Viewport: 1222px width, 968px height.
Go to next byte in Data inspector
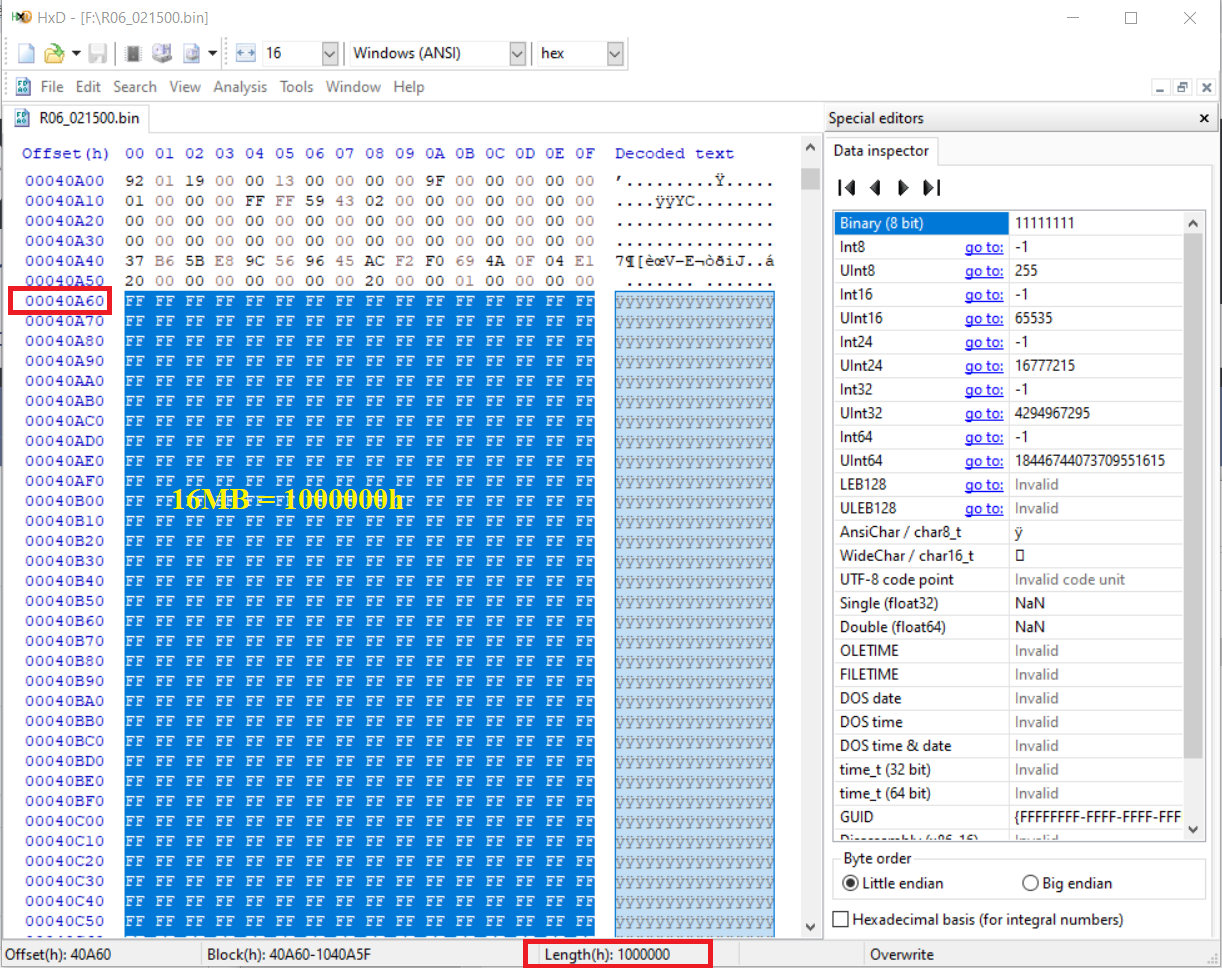point(904,187)
